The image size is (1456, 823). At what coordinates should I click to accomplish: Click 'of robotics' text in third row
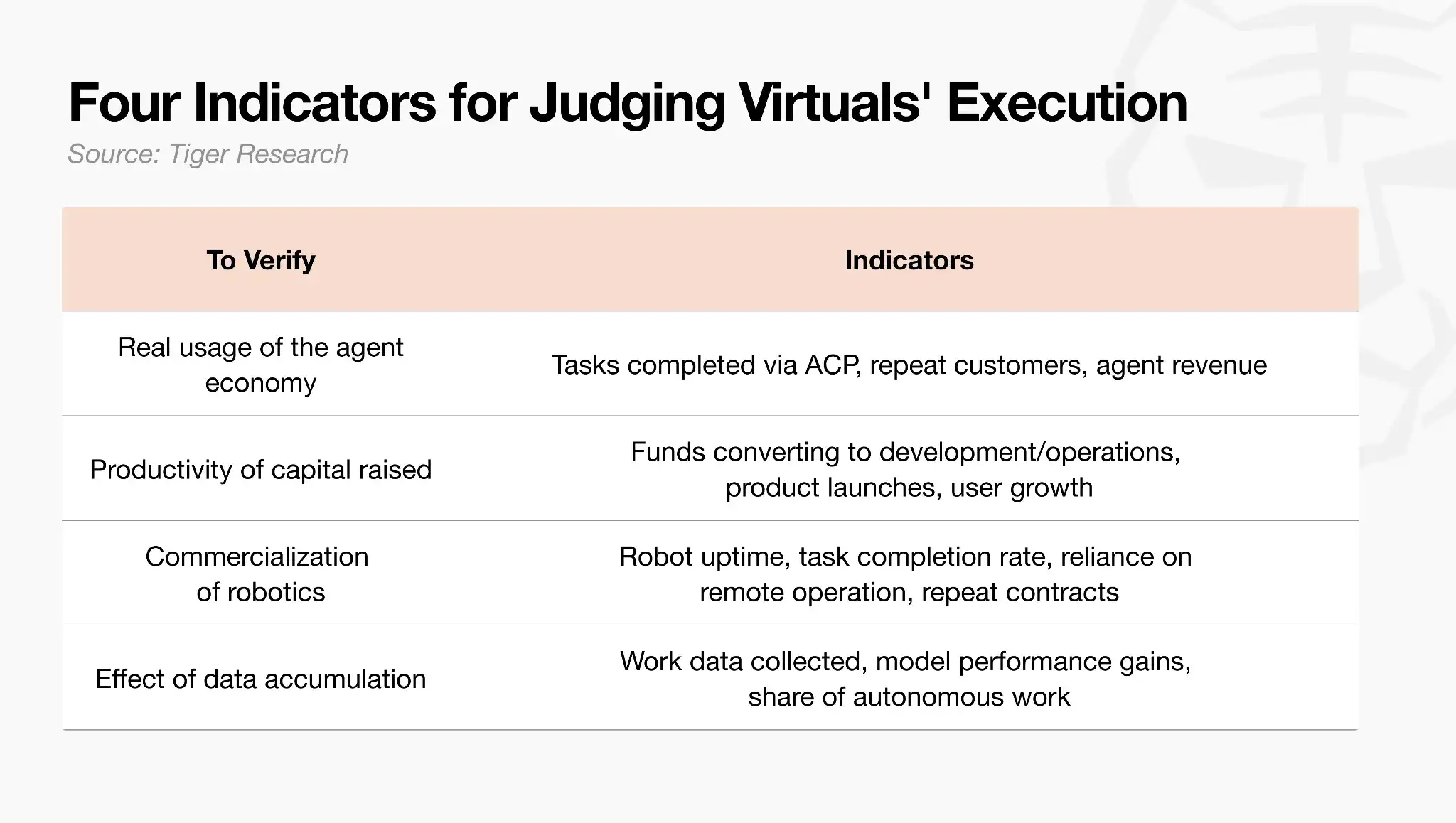(x=261, y=592)
